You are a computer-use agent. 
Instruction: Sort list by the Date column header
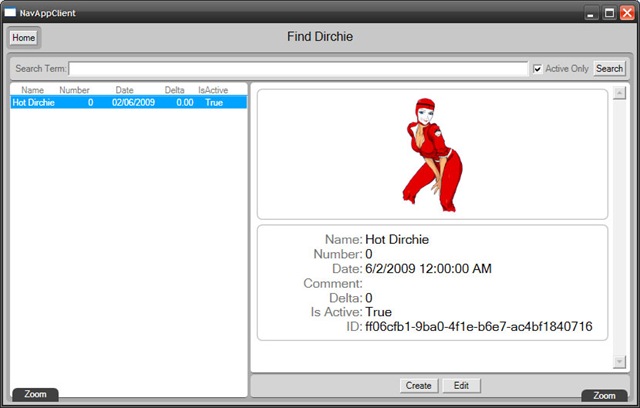124,90
